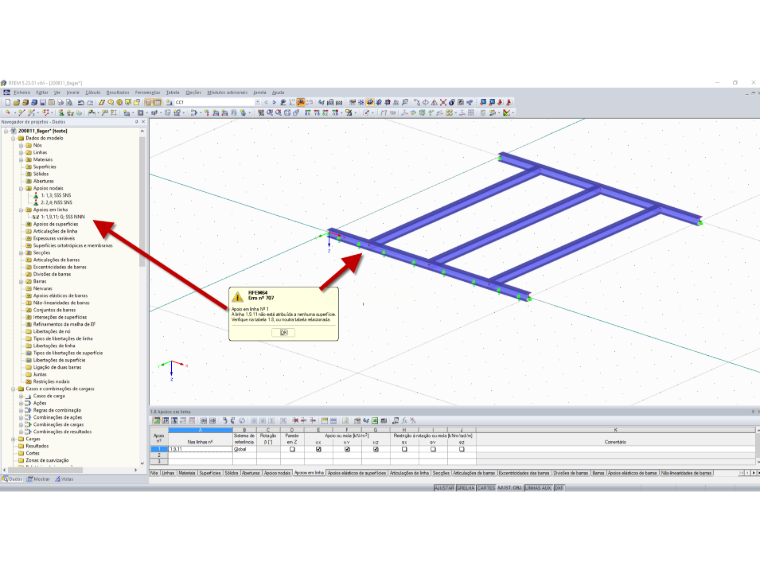Toggle the AJUSTAR status bar button

click(444, 488)
